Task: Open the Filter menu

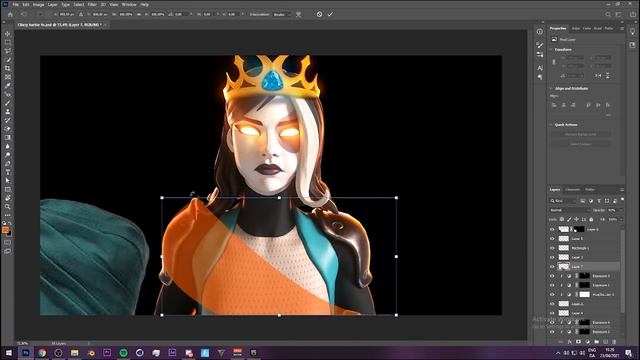Action: pos(92,4)
